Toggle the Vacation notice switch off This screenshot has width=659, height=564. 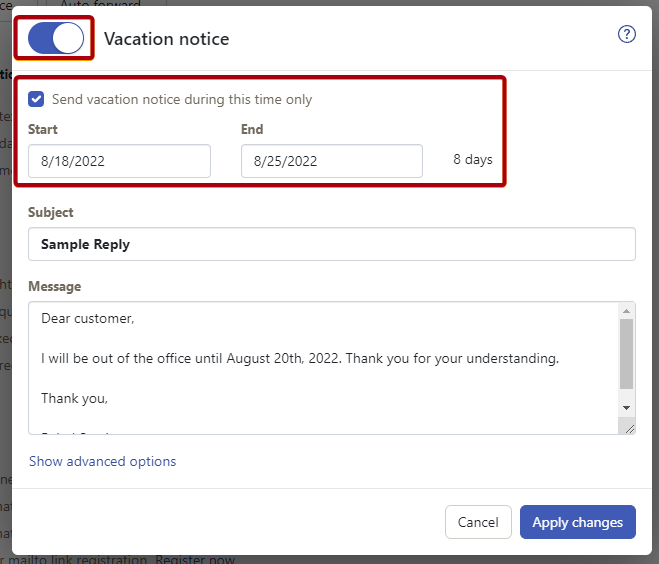coord(56,38)
